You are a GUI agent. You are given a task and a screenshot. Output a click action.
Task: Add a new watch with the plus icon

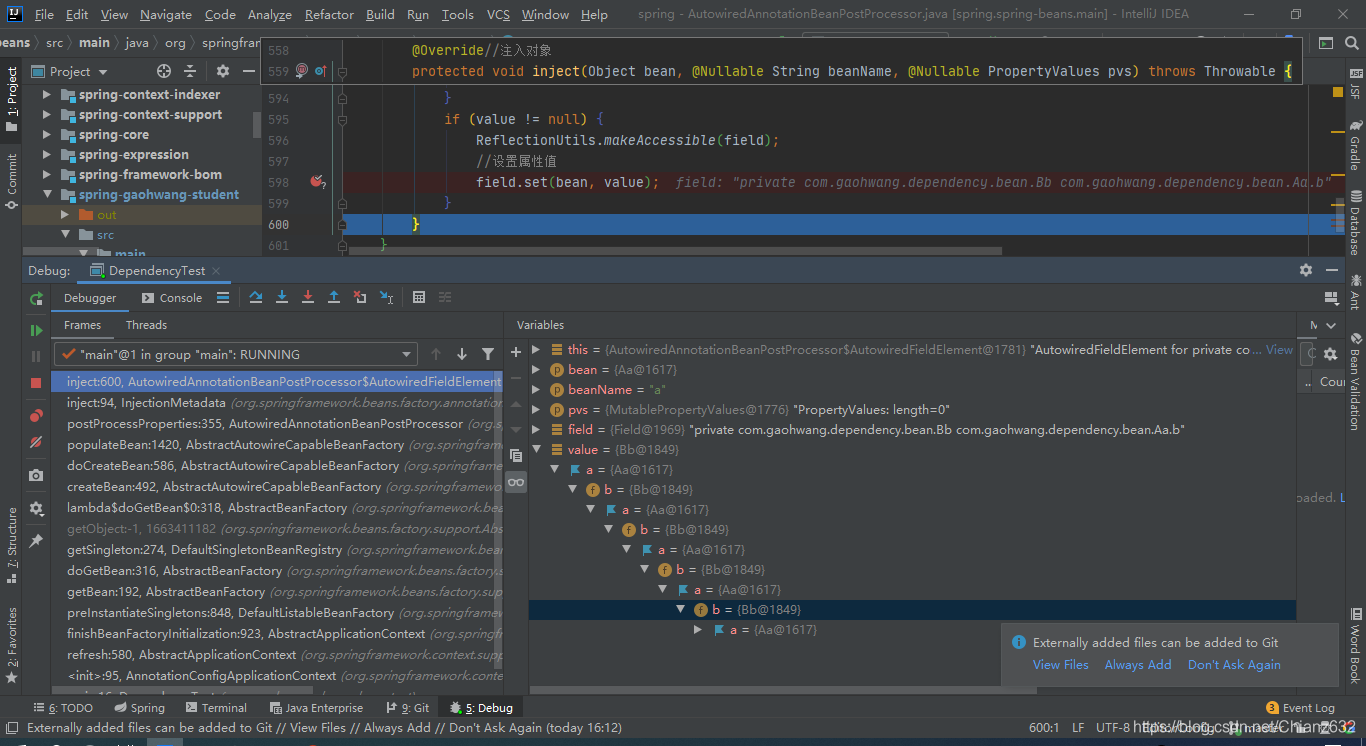point(516,352)
